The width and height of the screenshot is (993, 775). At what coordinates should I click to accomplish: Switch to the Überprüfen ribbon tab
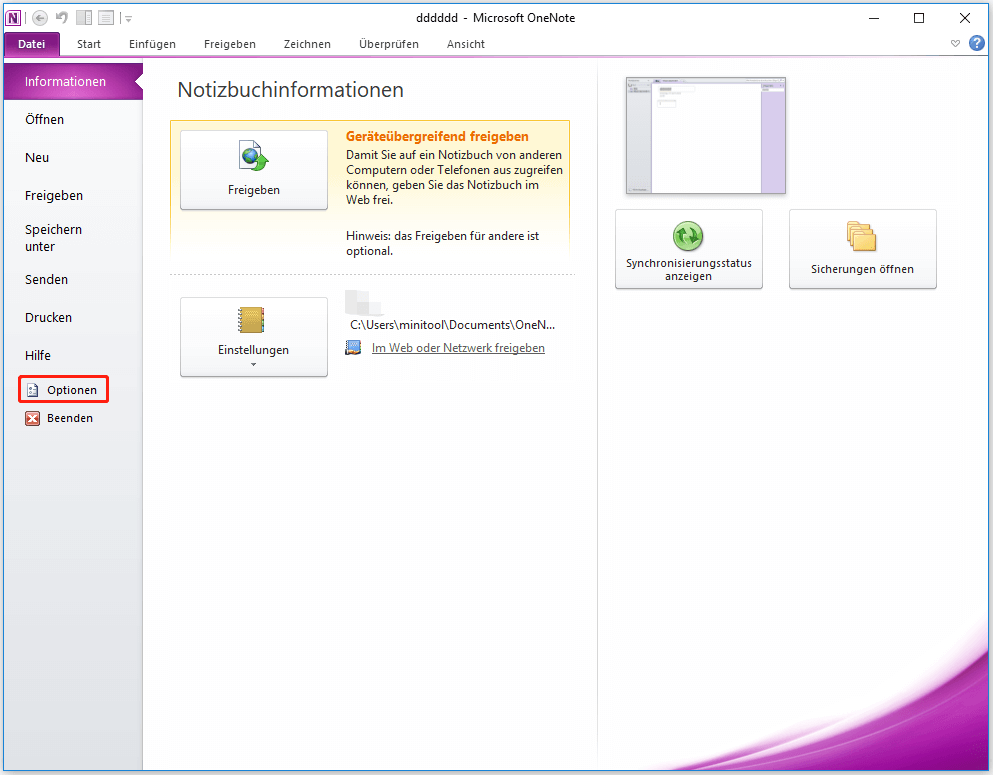pos(389,44)
